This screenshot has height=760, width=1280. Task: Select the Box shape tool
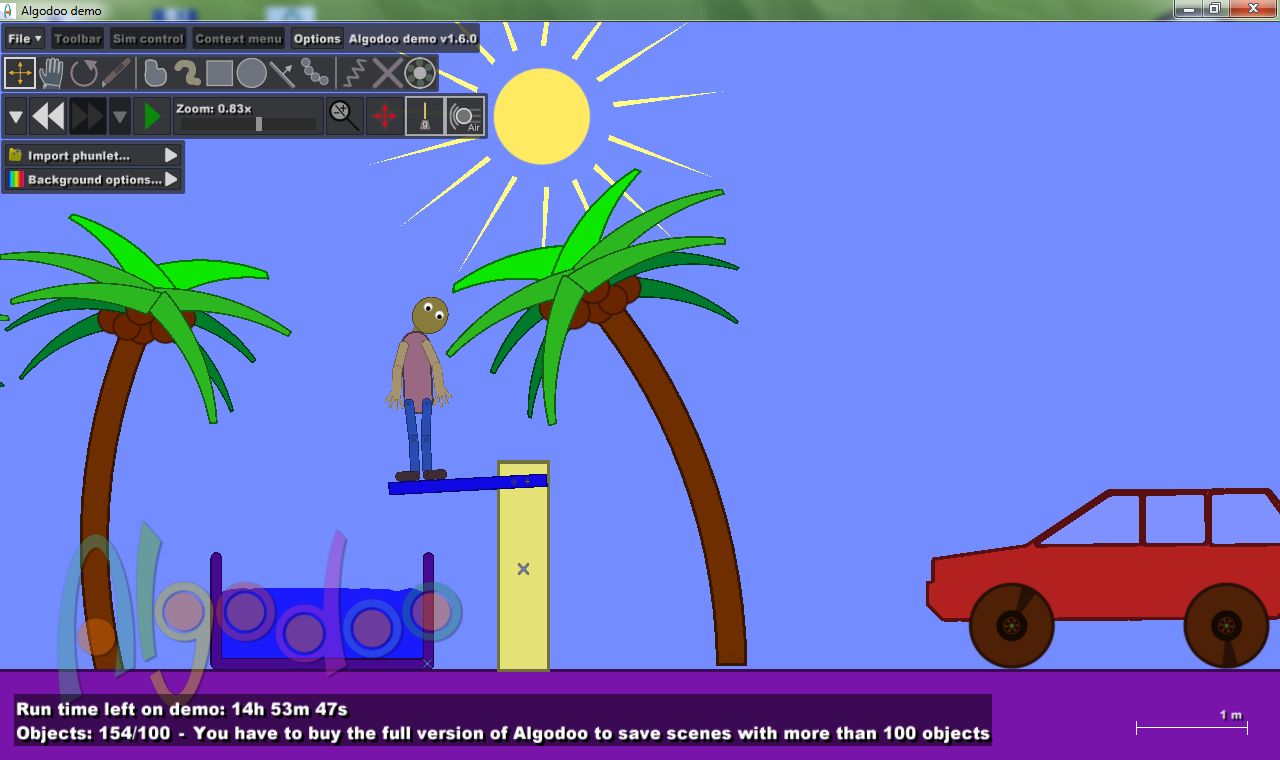click(220, 73)
